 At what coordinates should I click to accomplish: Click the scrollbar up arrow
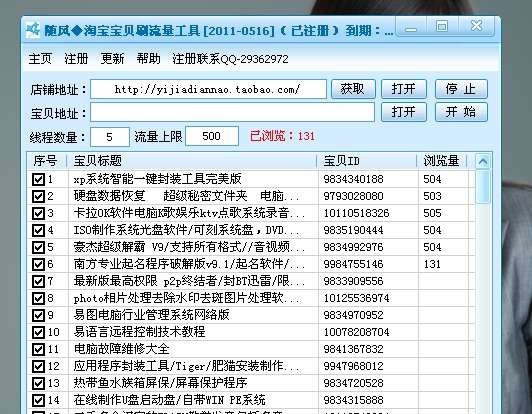(x=483, y=162)
